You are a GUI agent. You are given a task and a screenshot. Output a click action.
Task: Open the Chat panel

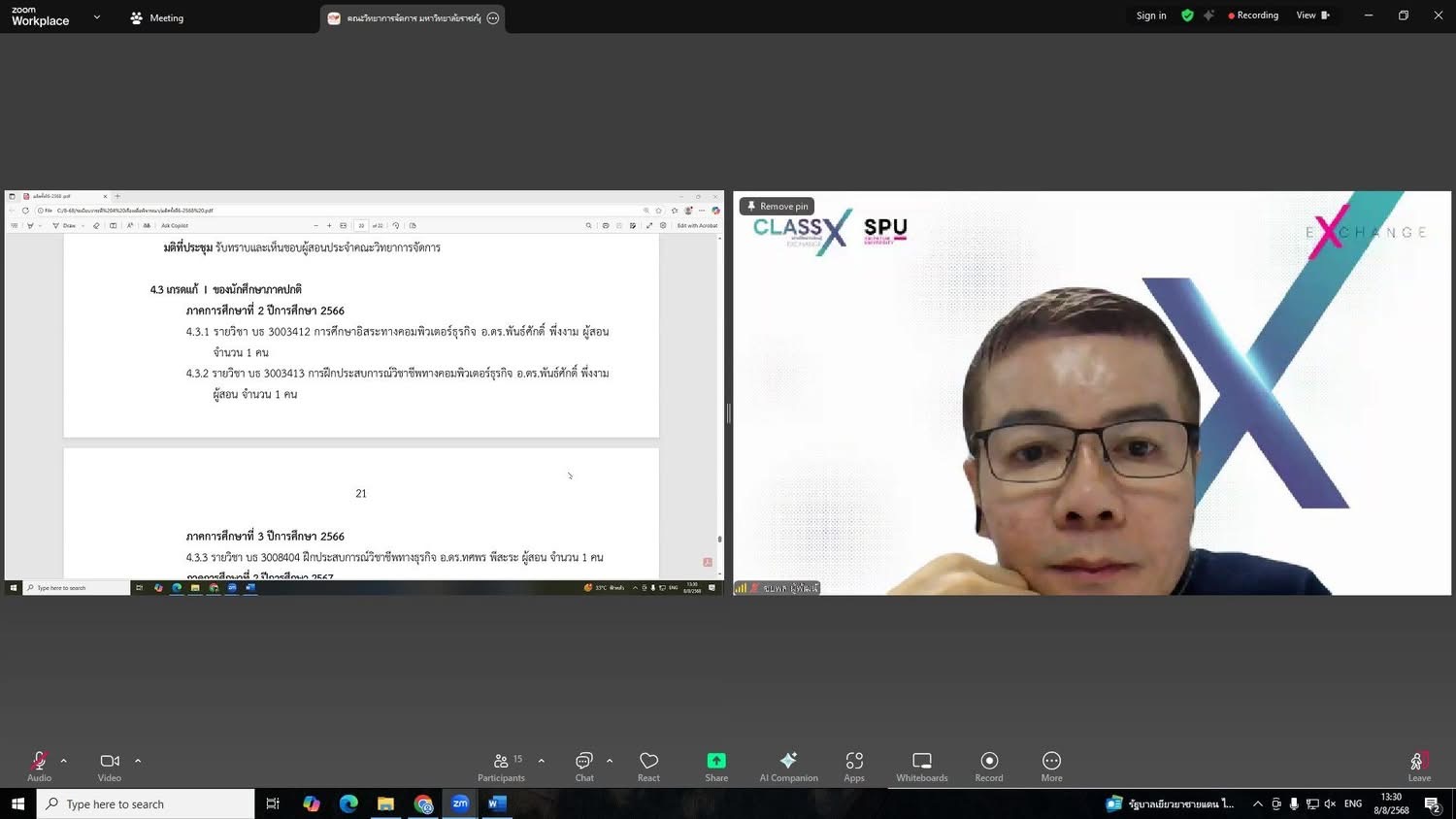[584, 766]
